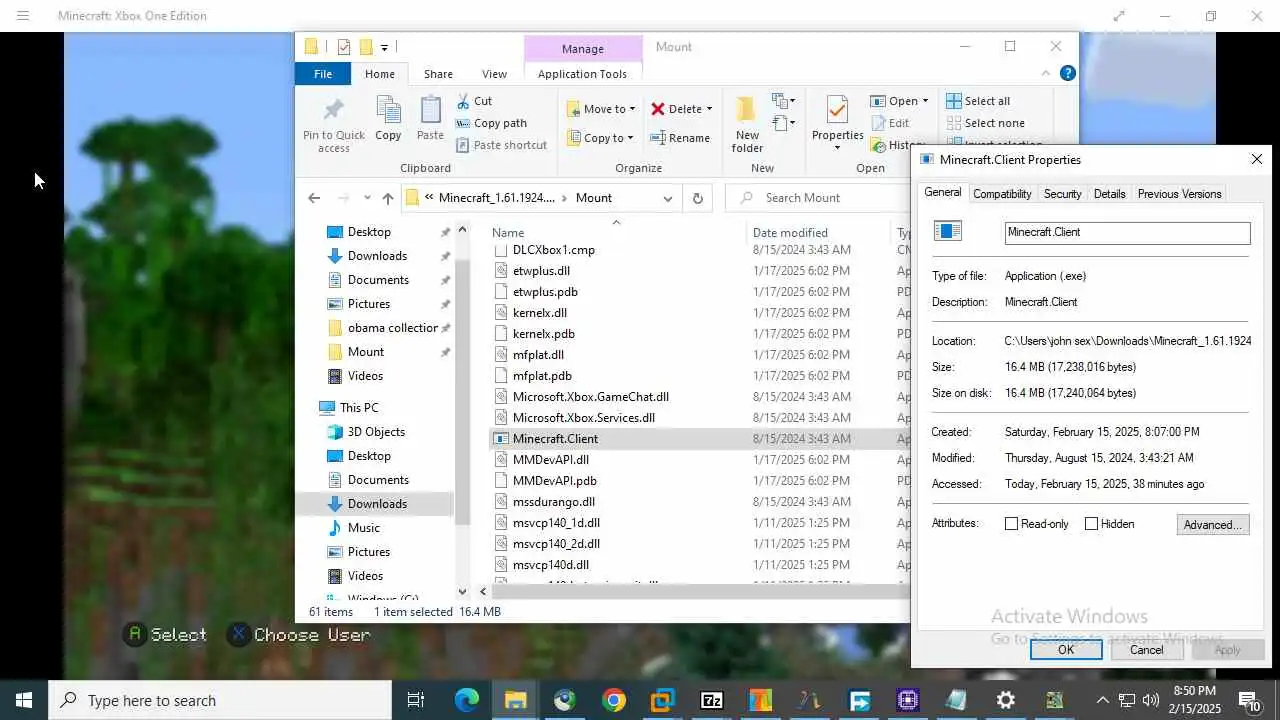Click Paste shortcut in the ribbon
Image resolution: width=1280 pixels, height=720 pixels.
point(501,145)
